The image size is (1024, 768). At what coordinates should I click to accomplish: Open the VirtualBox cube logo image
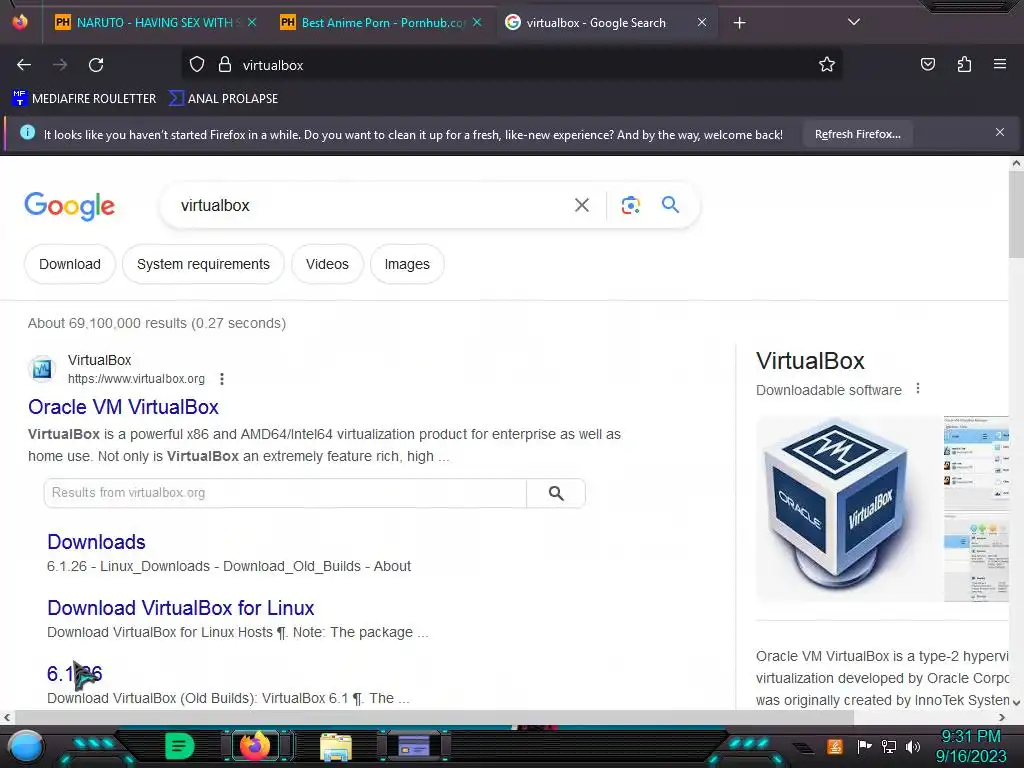tap(848, 509)
